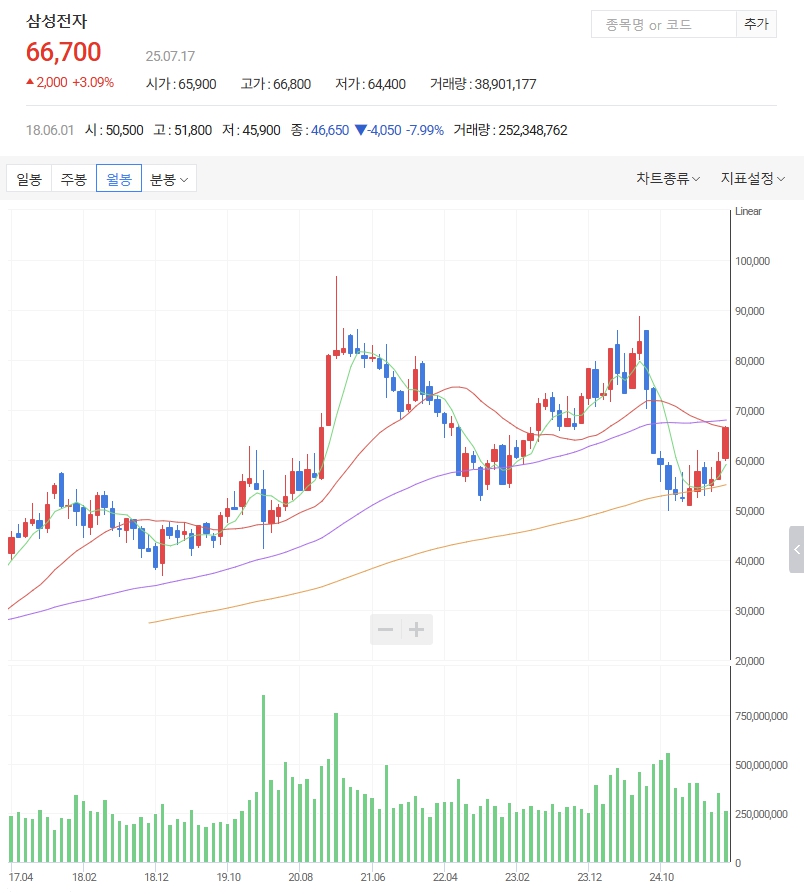This screenshot has height=895, width=804.
Task: Click the 50,000 price axis label
Action: (x=750, y=511)
